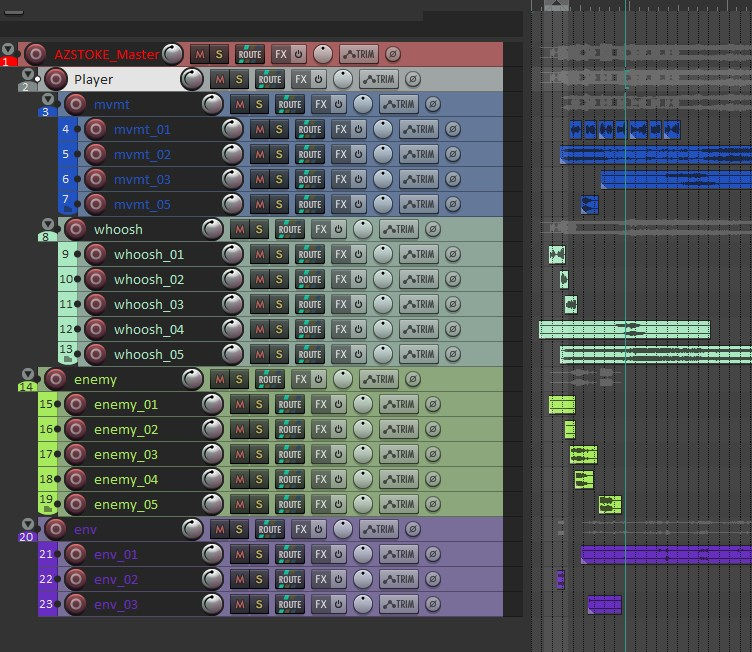Open TRIM envelope menu for enemy_04
752x652 pixels.
pos(399,479)
